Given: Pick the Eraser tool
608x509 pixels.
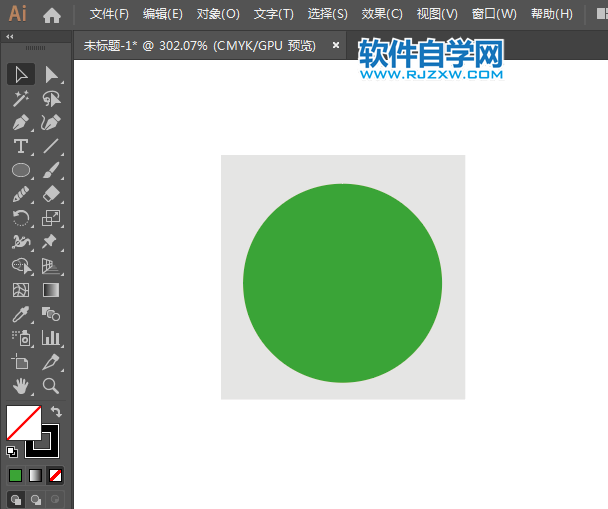Looking at the screenshot, I should coord(51,194).
